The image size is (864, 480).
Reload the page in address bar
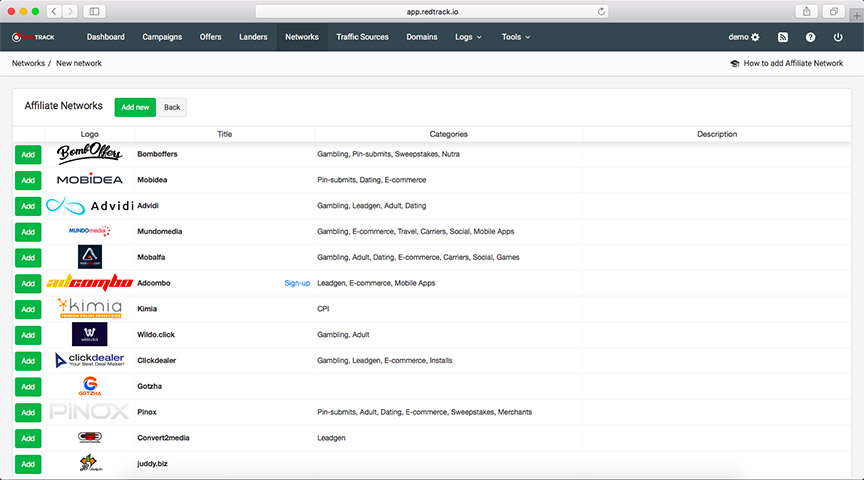pos(601,11)
